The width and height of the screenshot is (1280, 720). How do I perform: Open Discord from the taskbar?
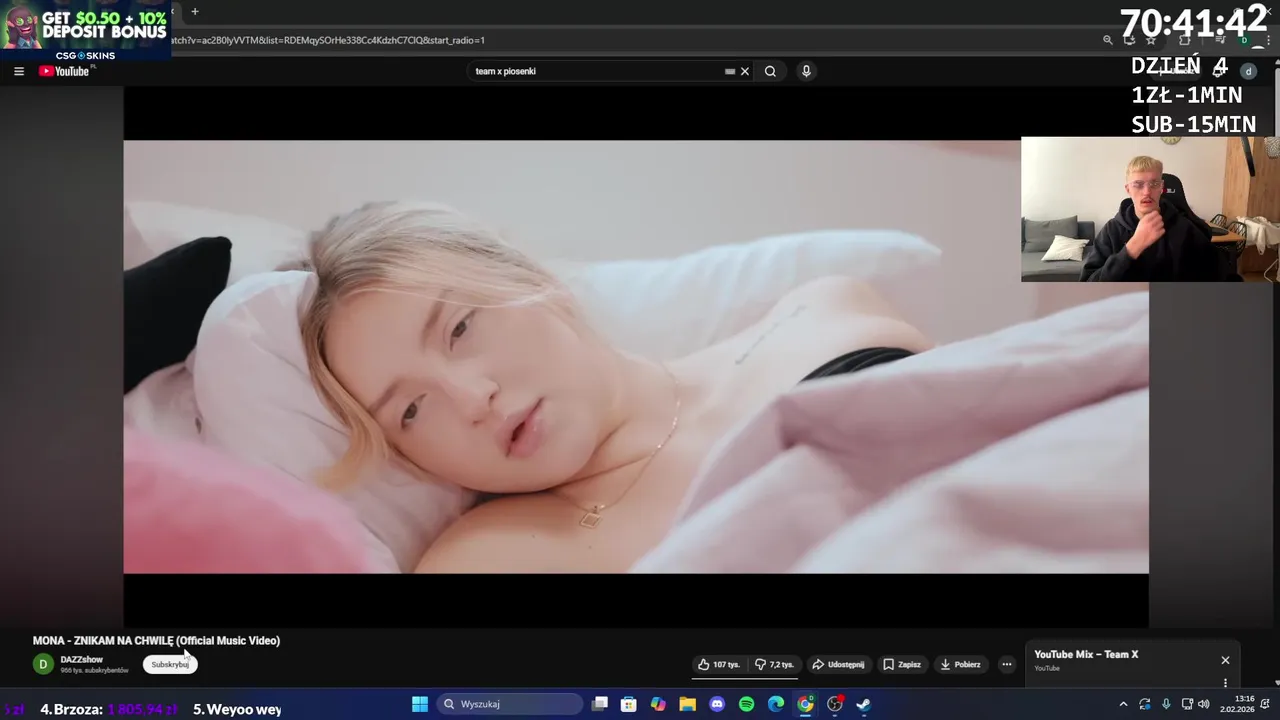coord(717,704)
